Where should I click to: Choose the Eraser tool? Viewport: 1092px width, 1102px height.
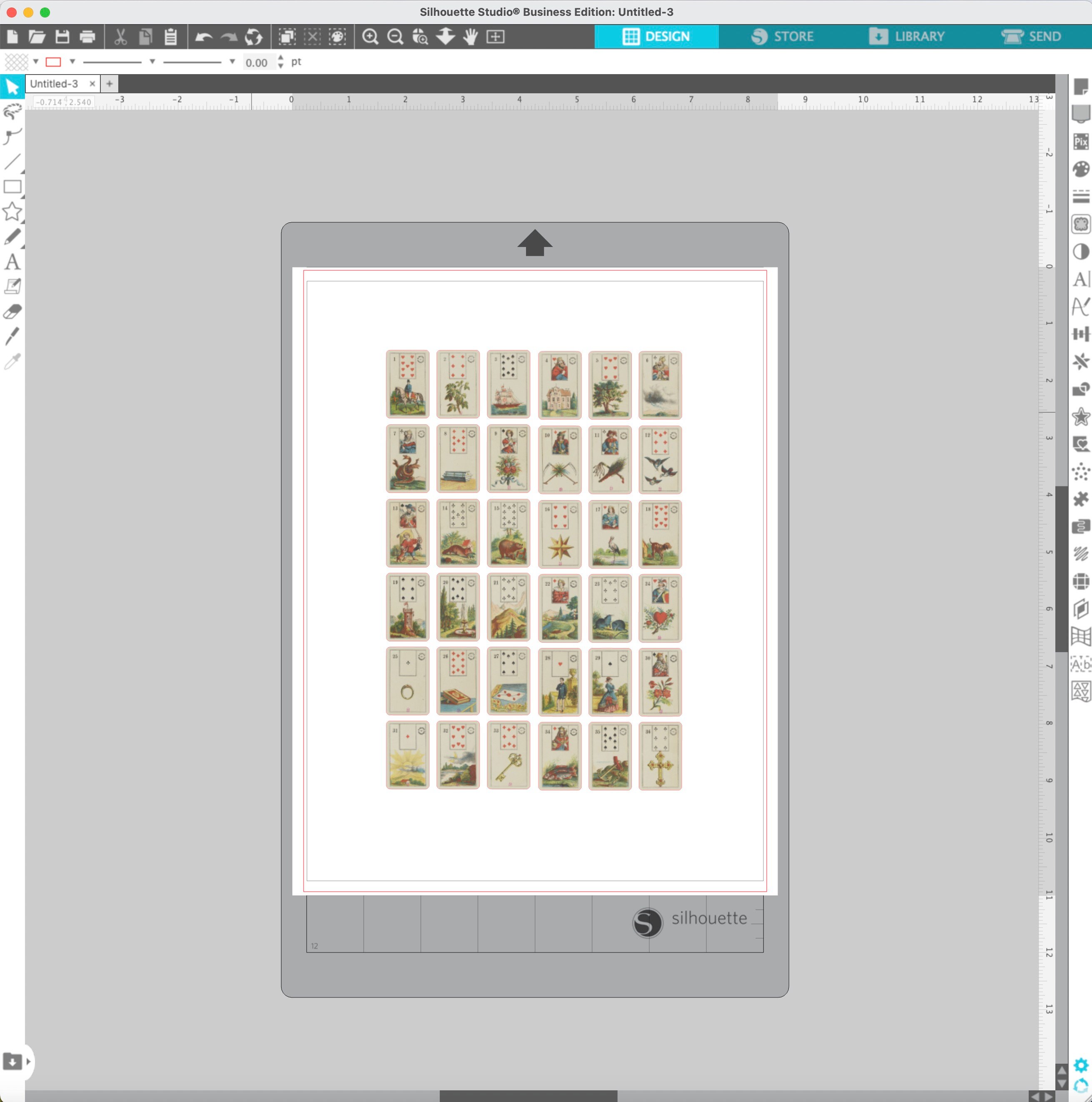point(12,312)
